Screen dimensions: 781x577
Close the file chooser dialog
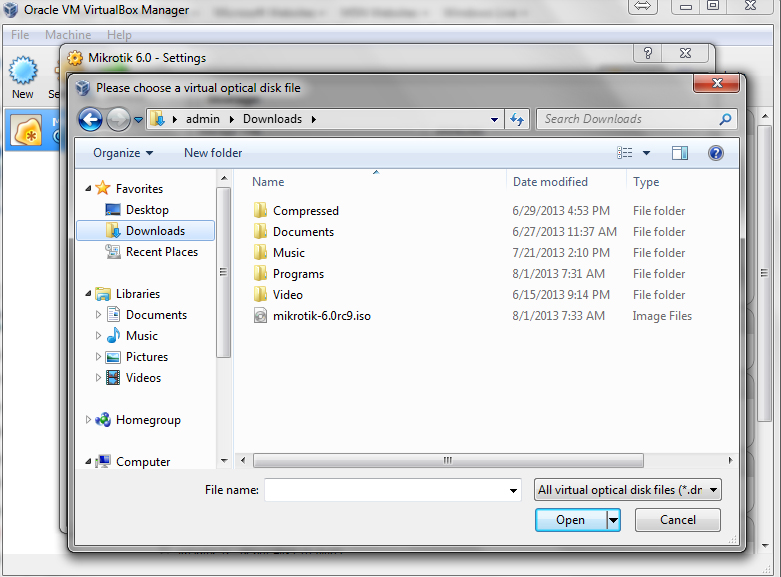[717, 83]
